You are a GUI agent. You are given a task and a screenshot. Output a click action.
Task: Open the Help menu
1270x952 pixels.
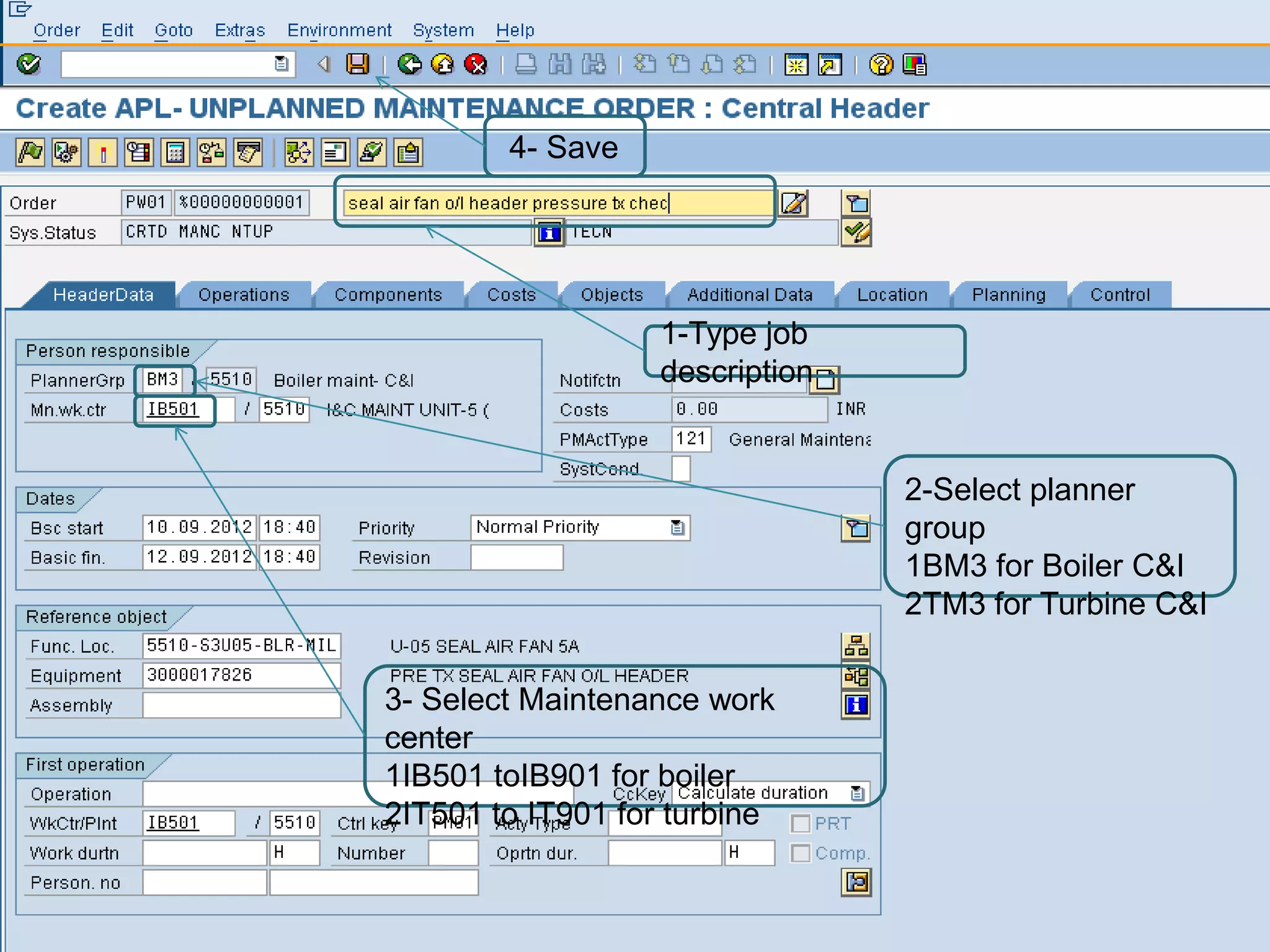tap(515, 30)
